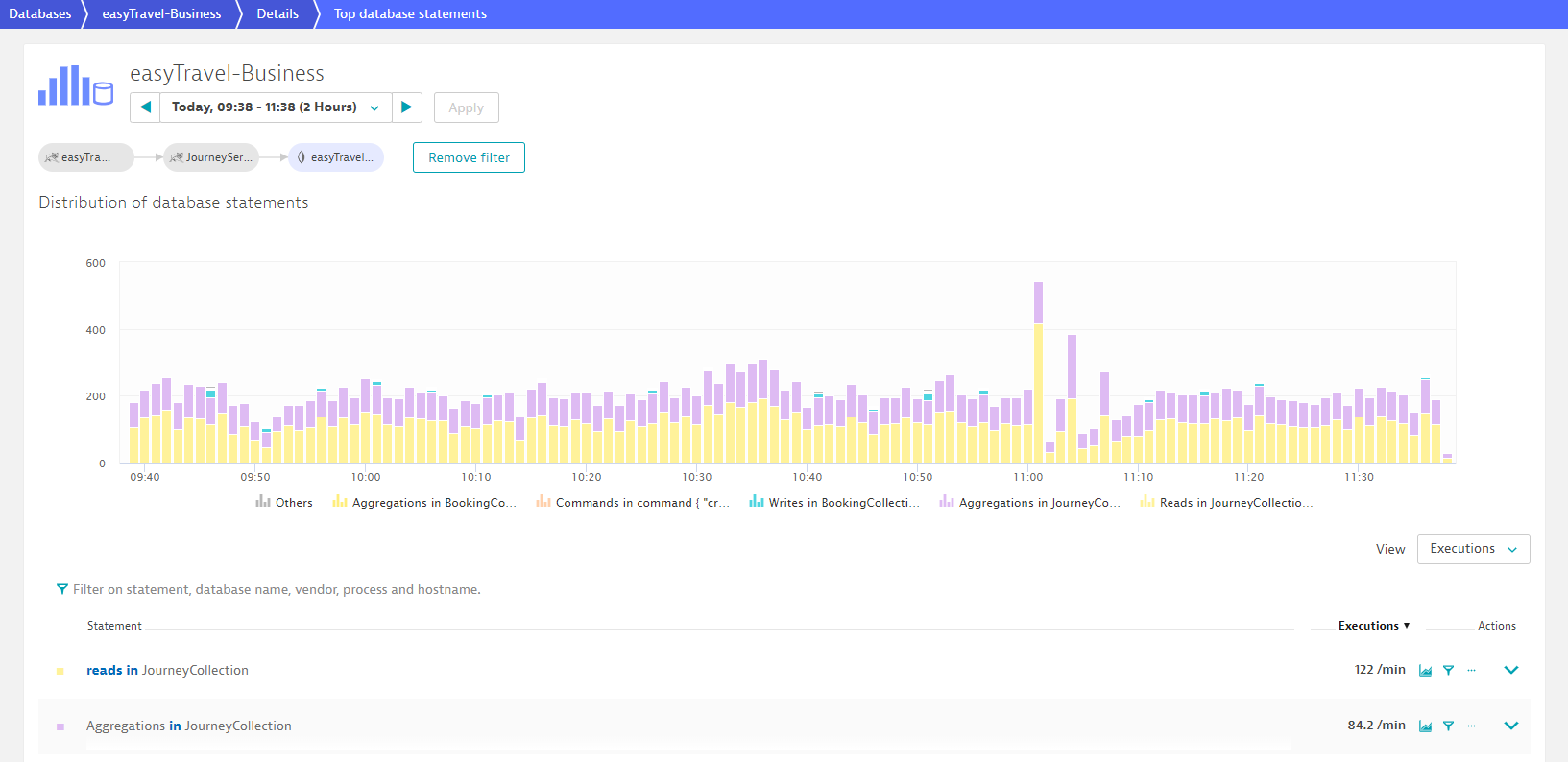
Task: Shift timeframe forward with right arrow
Action: (x=407, y=107)
